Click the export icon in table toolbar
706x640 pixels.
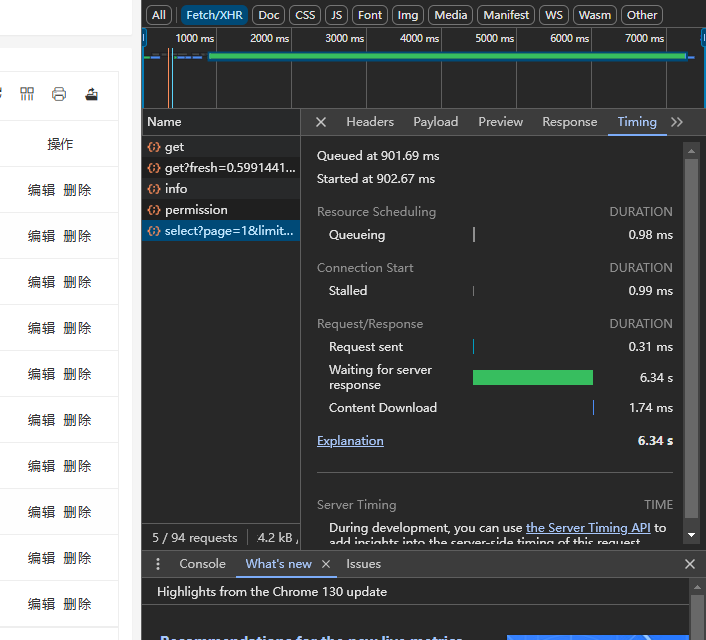[91, 94]
